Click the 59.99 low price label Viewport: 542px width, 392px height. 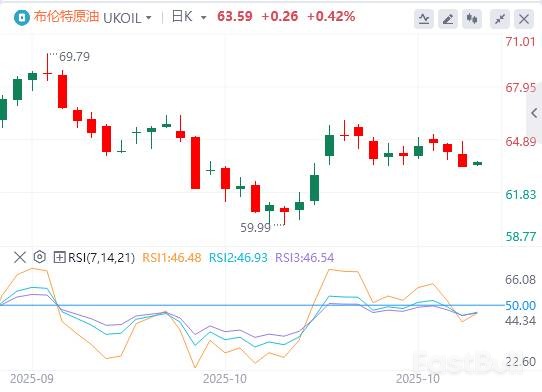point(255,228)
